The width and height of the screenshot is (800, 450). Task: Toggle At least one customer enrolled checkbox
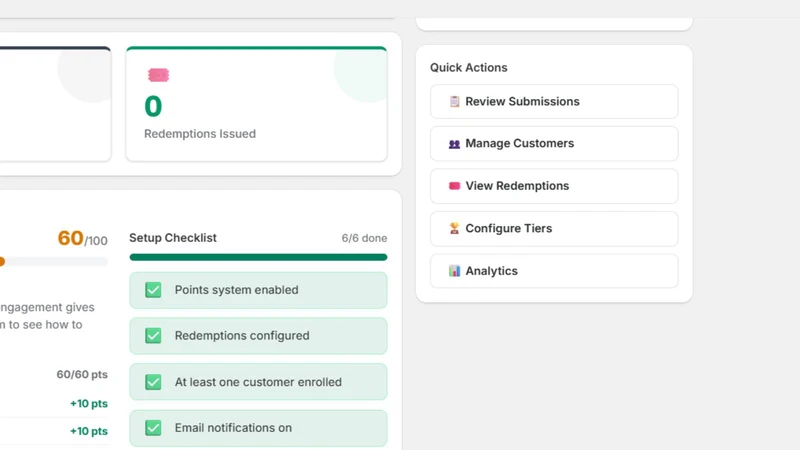(x=153, y=382)
